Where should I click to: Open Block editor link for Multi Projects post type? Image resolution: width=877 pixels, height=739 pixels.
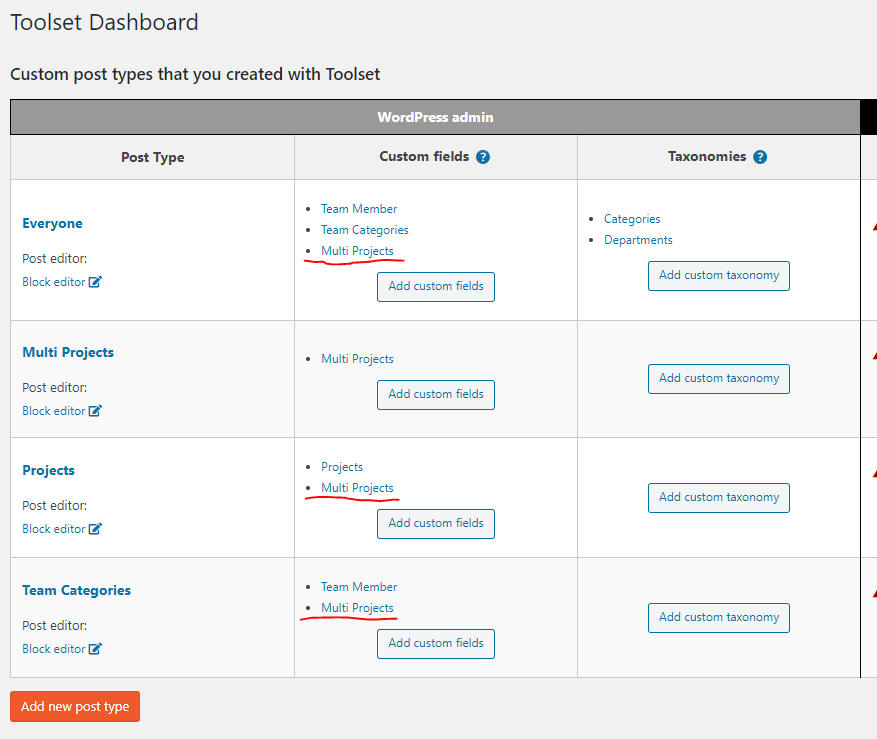(x=54, y=411)
